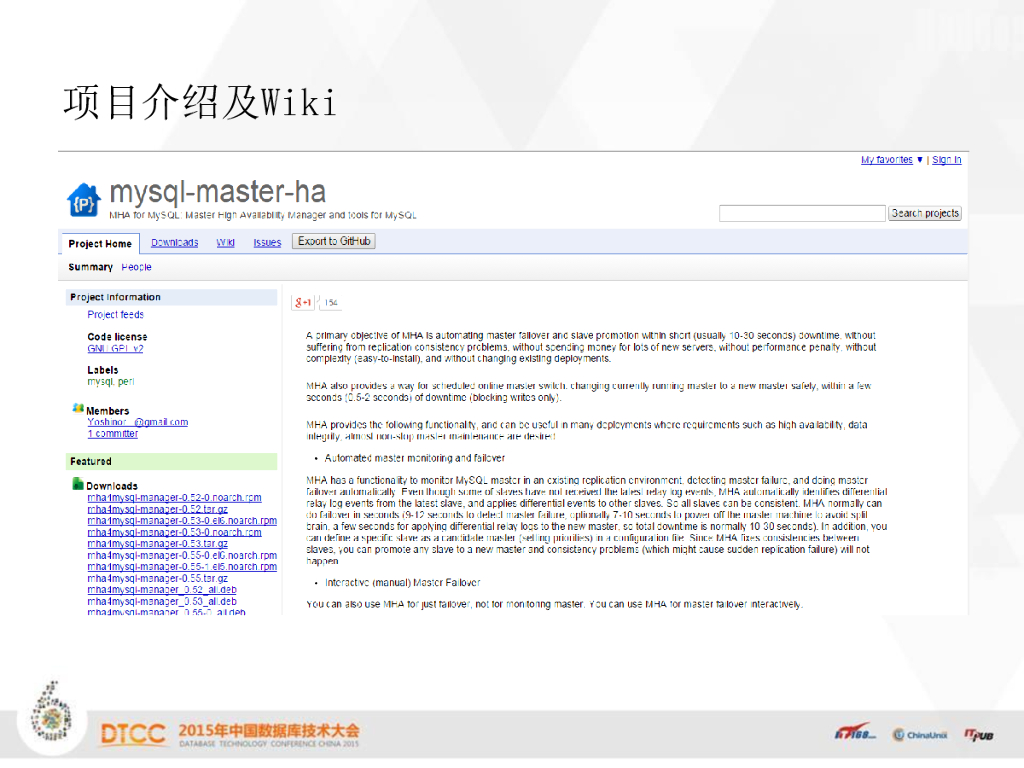Download mha4mysql-manager-0.53-0.noarch.rpm

tap(174, 532)
